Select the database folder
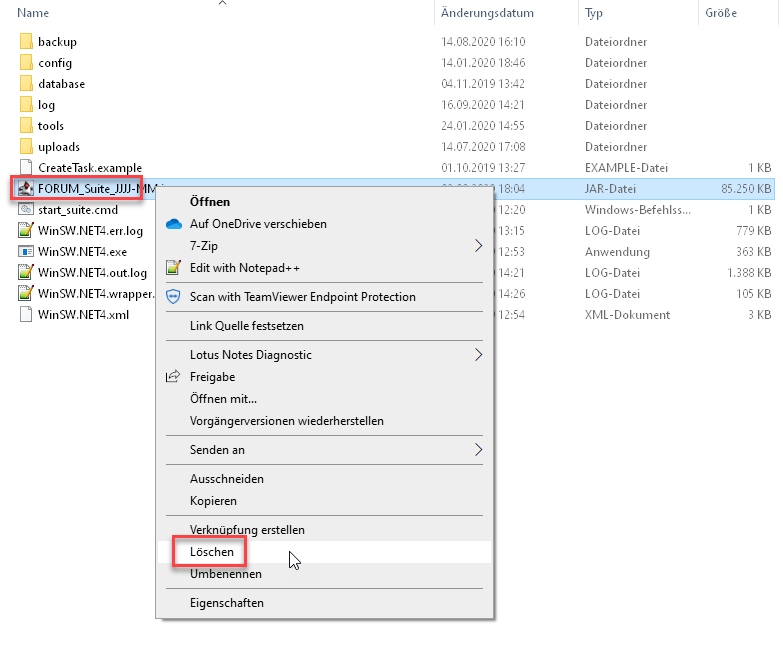The height and width of the screenshot is (669, 783). (x=61, y=84)
